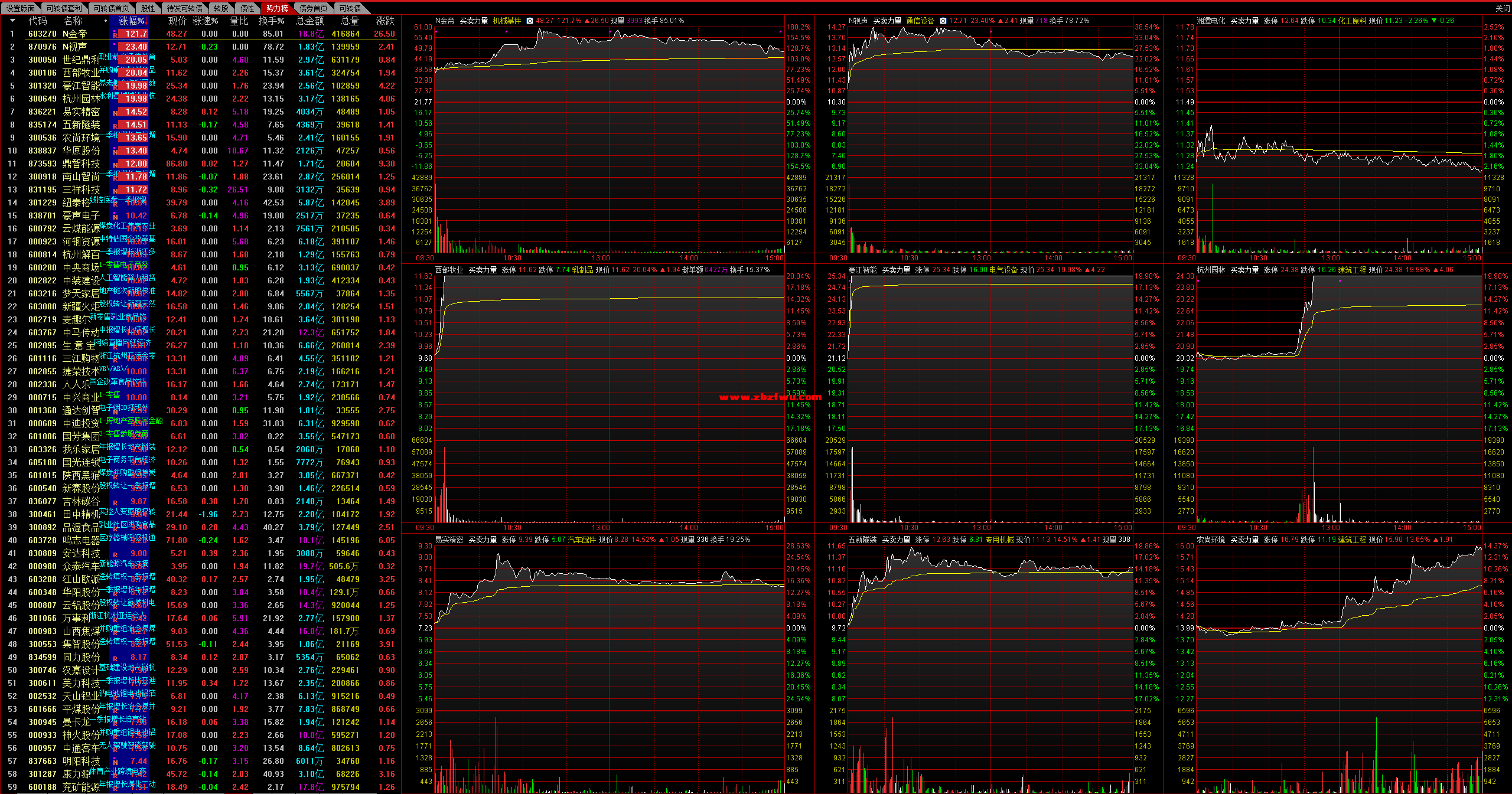1512x794 pixels.
Task: Open the 乳制品 sector link
Action: pyautogui.click(x=582, y=270)
